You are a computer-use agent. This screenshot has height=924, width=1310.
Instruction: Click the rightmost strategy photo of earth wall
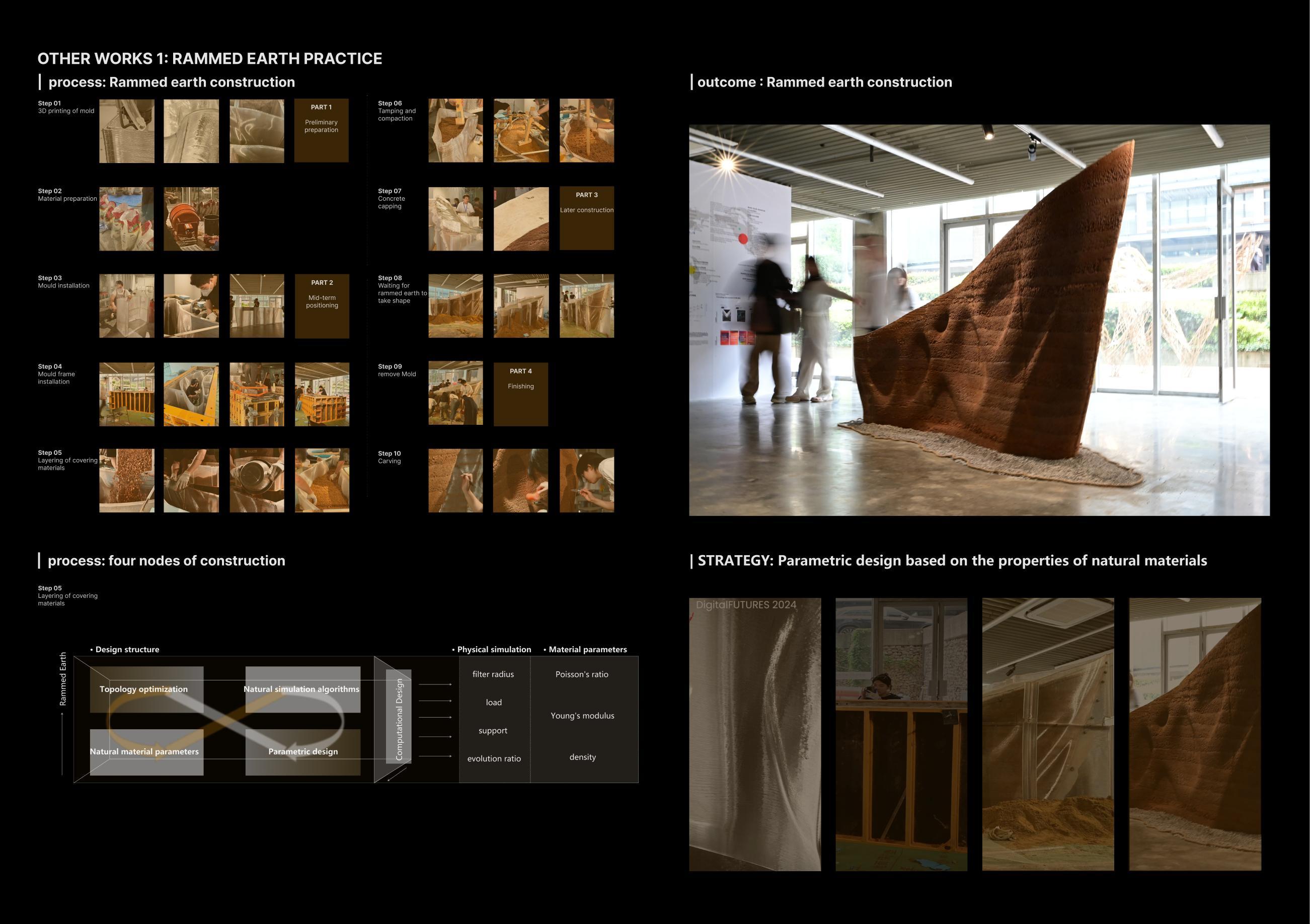[1195, 734]
